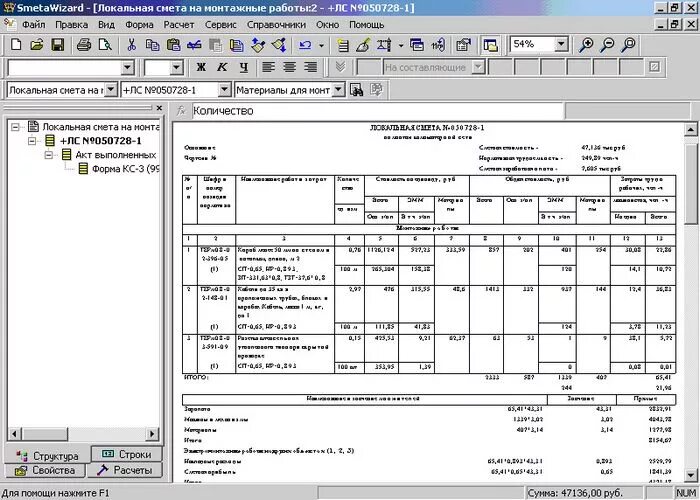Open the Сервис menu
Viewport: 700px width, 500px height.
(221, 25)
